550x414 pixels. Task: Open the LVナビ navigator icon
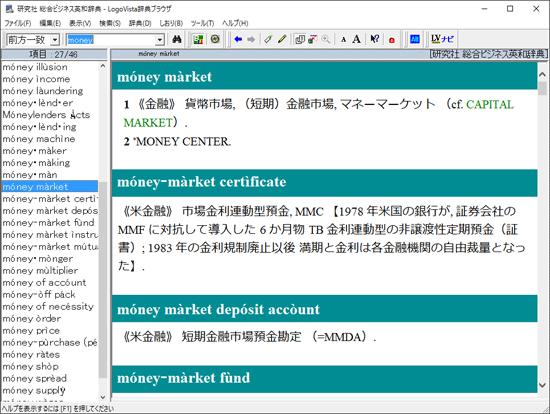(442, 39)
